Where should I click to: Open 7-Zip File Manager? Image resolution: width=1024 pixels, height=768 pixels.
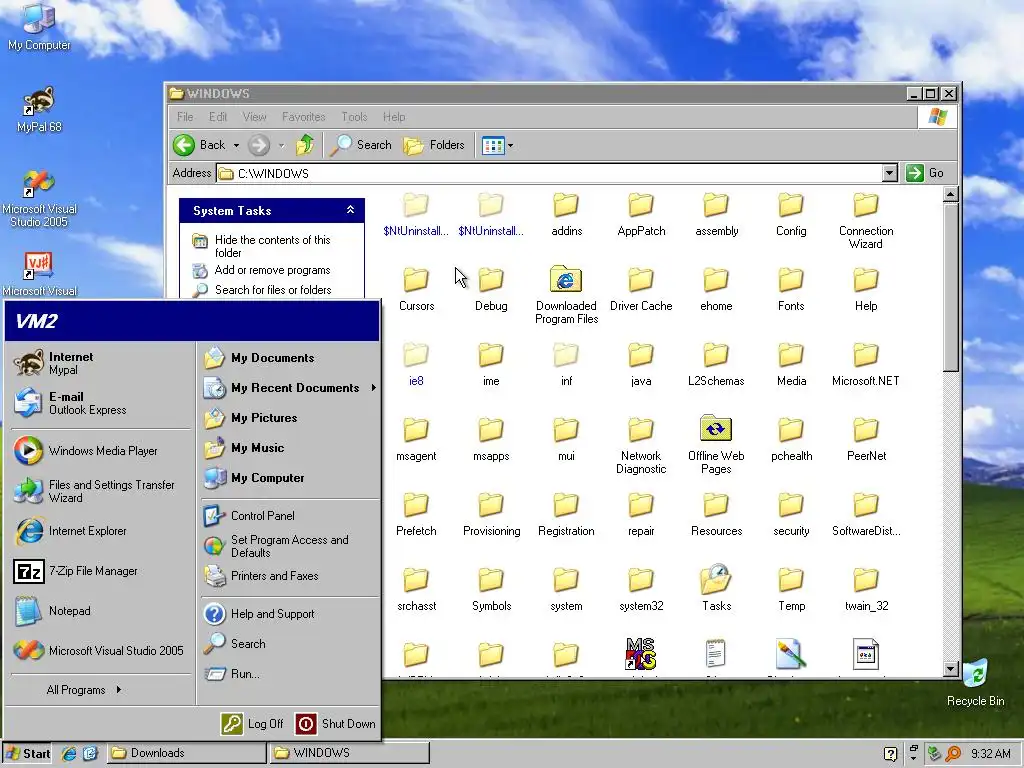(x=101, y=571)
